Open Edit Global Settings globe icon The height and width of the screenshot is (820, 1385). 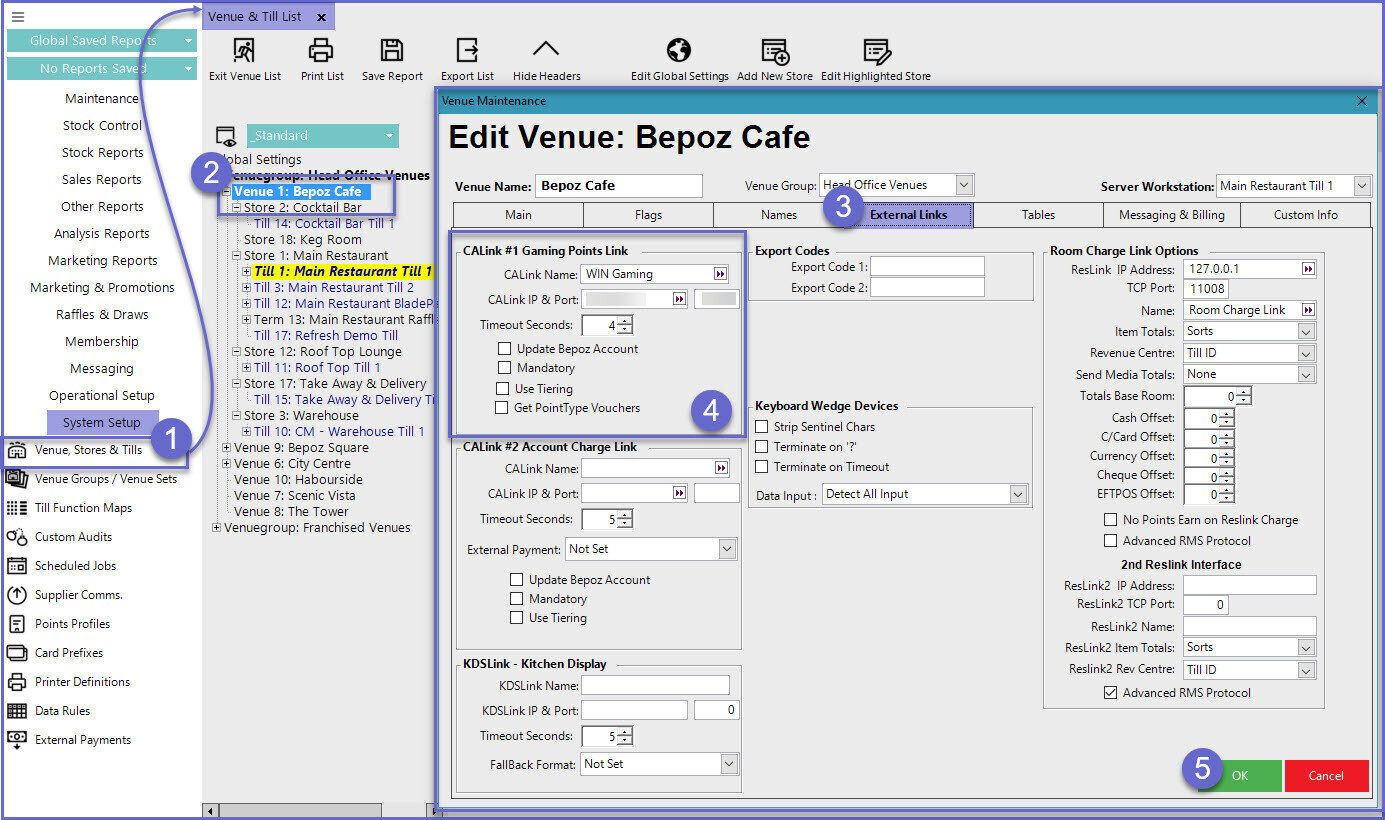[x=679, y=50]
